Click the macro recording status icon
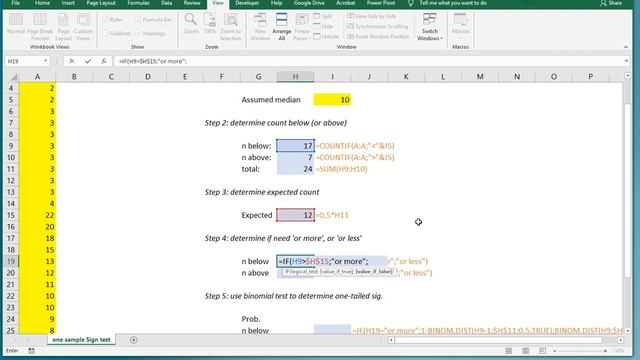Screen dimensions: 640x360 pyautogui.click(x=31, y=351)
